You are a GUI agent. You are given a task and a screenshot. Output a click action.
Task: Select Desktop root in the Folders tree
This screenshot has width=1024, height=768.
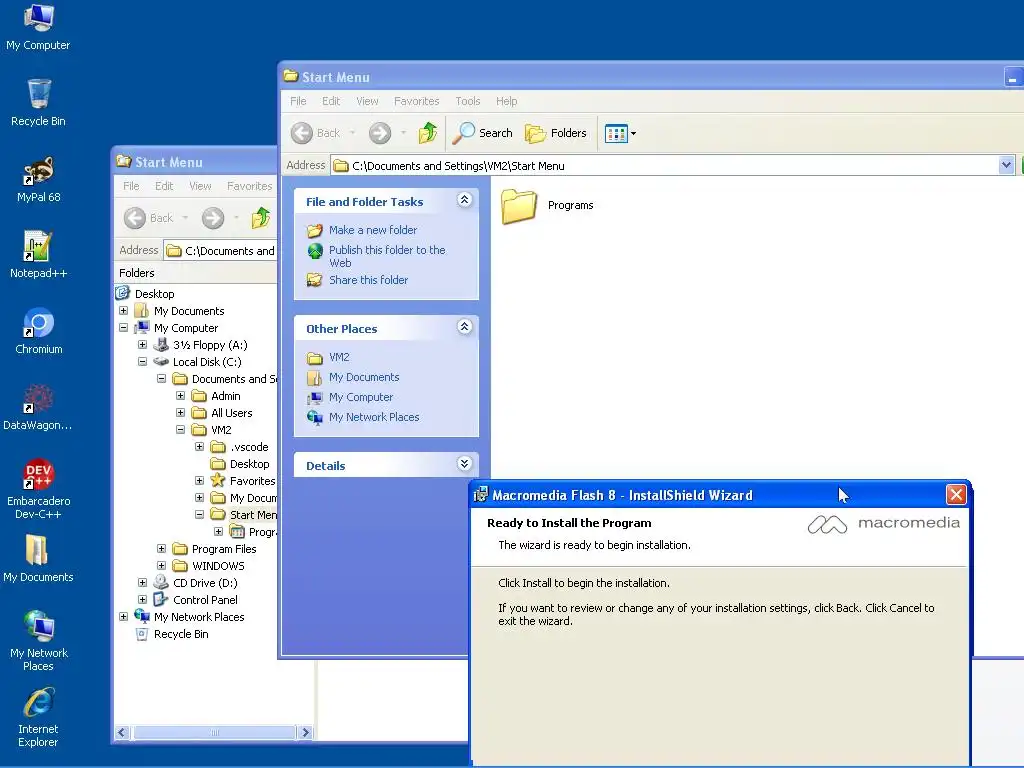[154, 294]
